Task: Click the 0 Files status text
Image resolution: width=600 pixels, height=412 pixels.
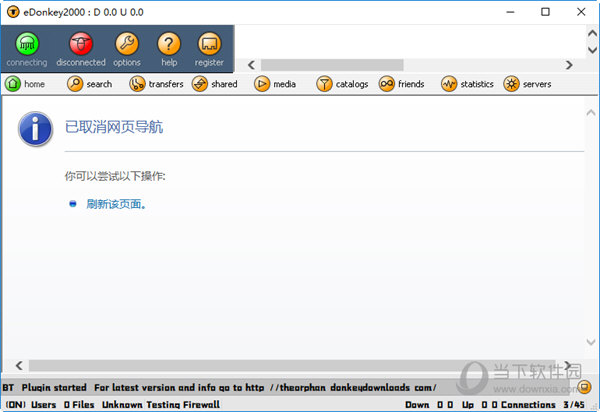Action: pyautogui.click(x=79, y=405)
